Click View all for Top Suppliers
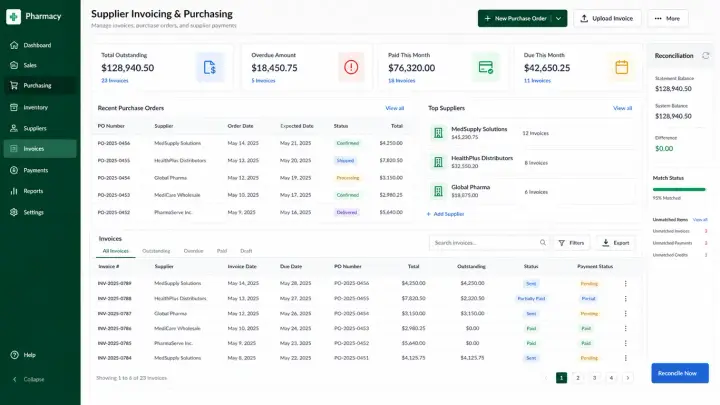Screen dimensions: 720x405 [x=622, y=108]
